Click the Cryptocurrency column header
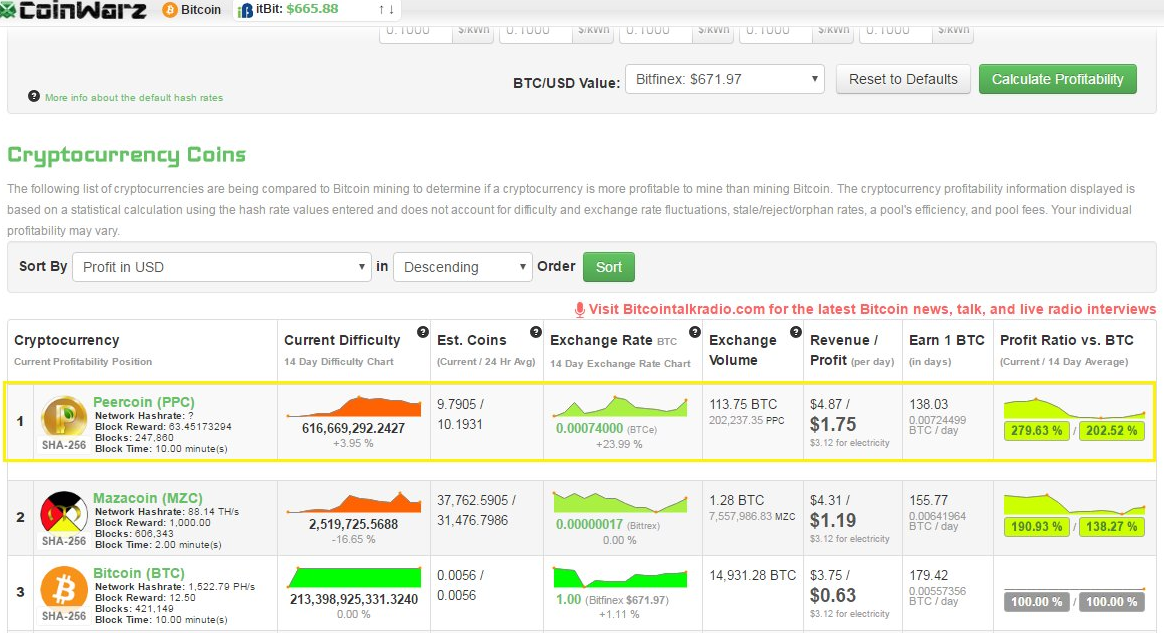 (66, 340)
